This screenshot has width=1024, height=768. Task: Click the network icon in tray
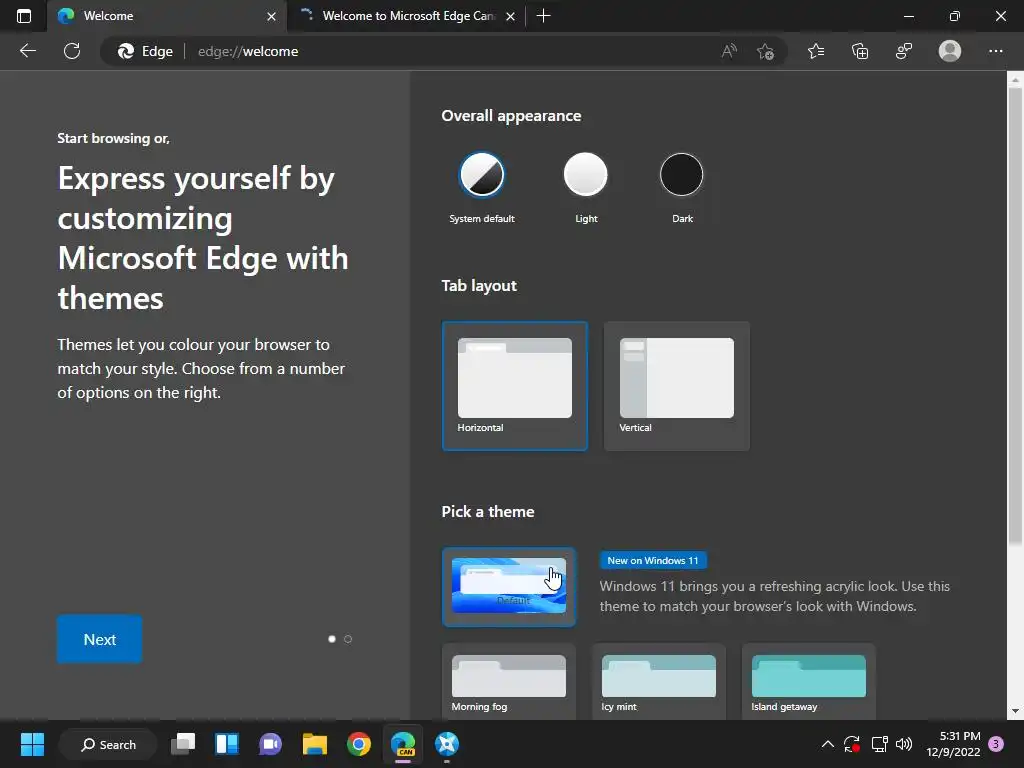click(879, 744)
